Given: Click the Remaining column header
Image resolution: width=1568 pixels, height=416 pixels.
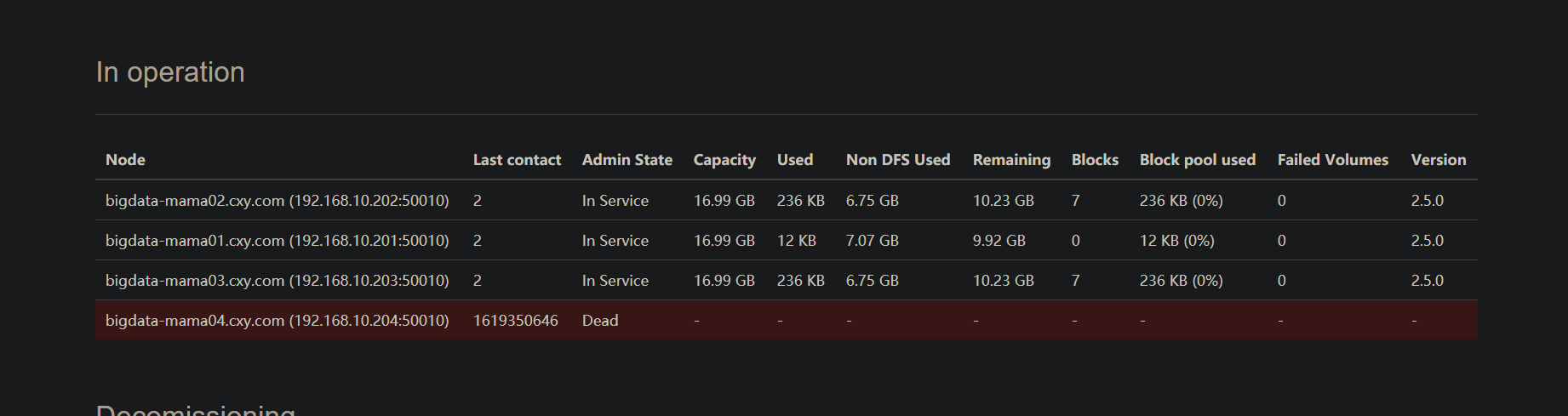Looking at the screenshot, I should (1011, 160).
